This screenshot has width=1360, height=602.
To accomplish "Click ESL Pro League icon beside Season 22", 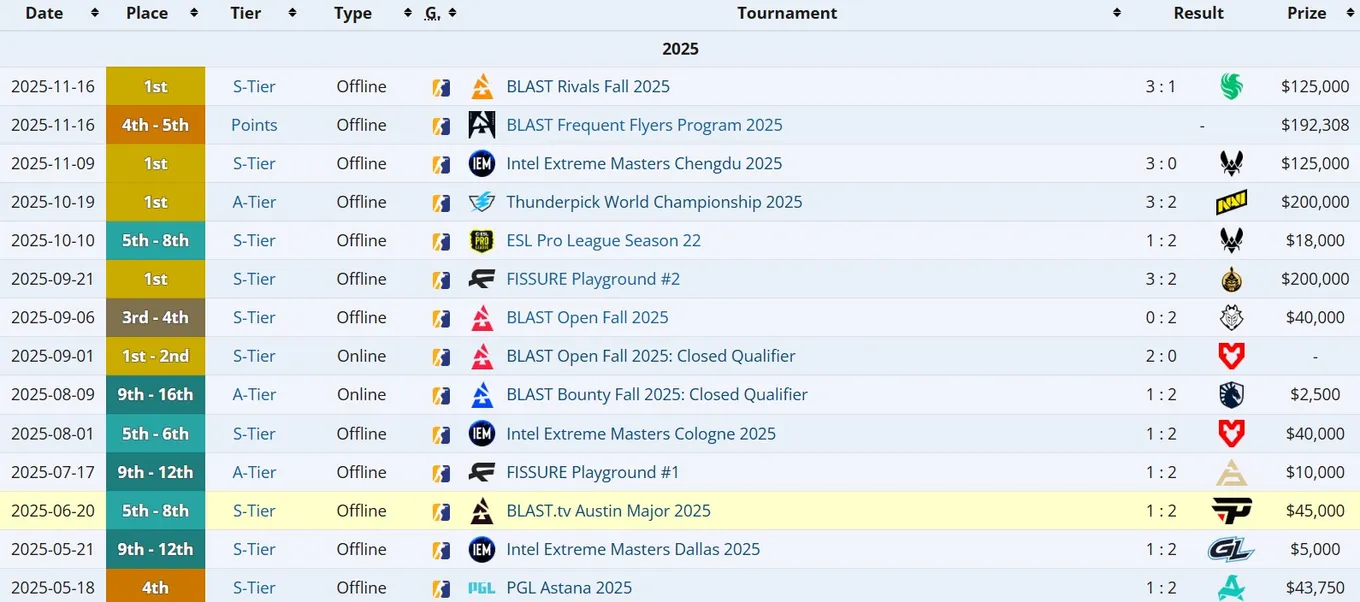I will 482,240.
